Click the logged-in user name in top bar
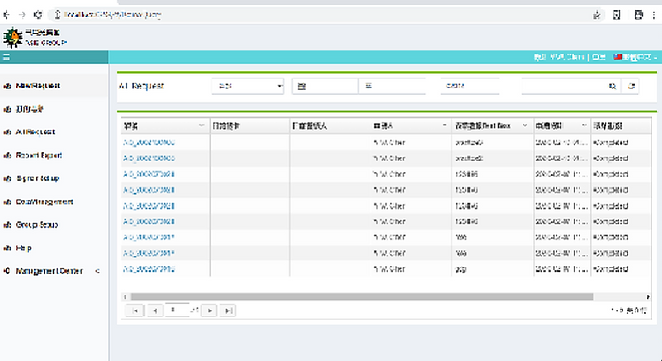Image resolution: width=662 pixels, height=361 pixels. (567, 57)
